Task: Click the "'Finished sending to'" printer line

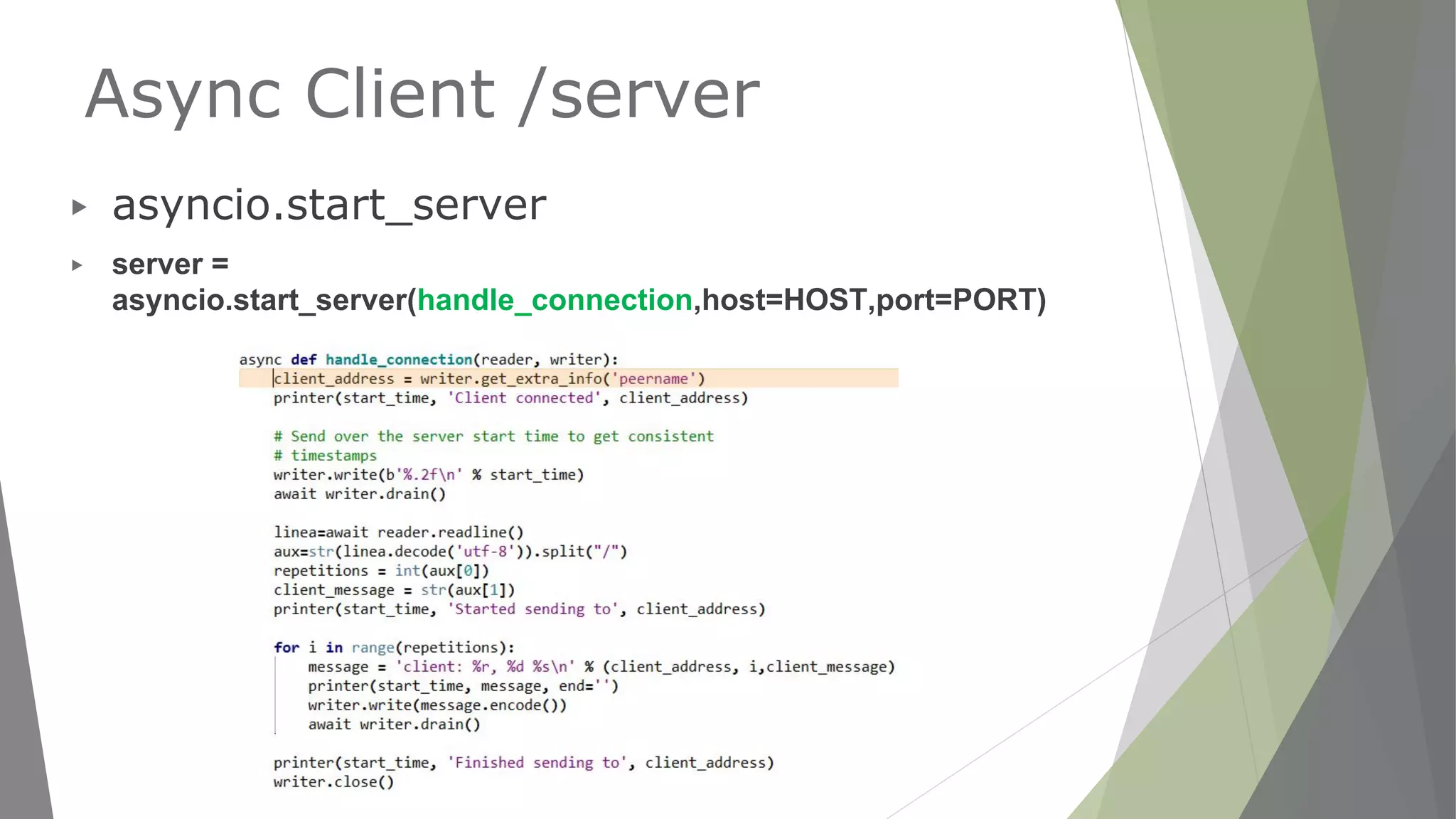Action: 524,763
